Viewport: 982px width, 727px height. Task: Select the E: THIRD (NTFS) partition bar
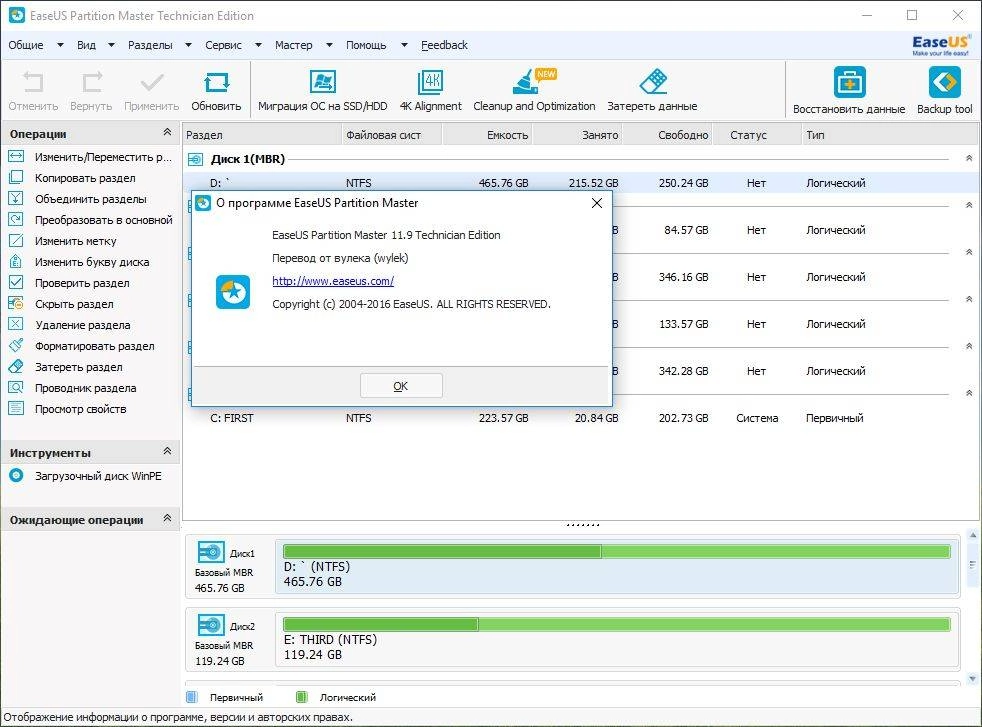617,624
